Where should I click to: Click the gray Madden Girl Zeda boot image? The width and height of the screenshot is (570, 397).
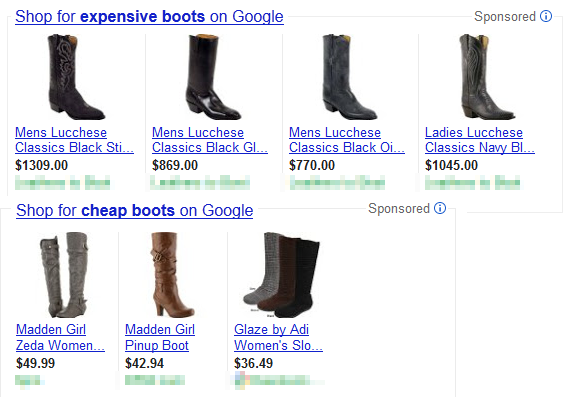[x=64, y=275]
